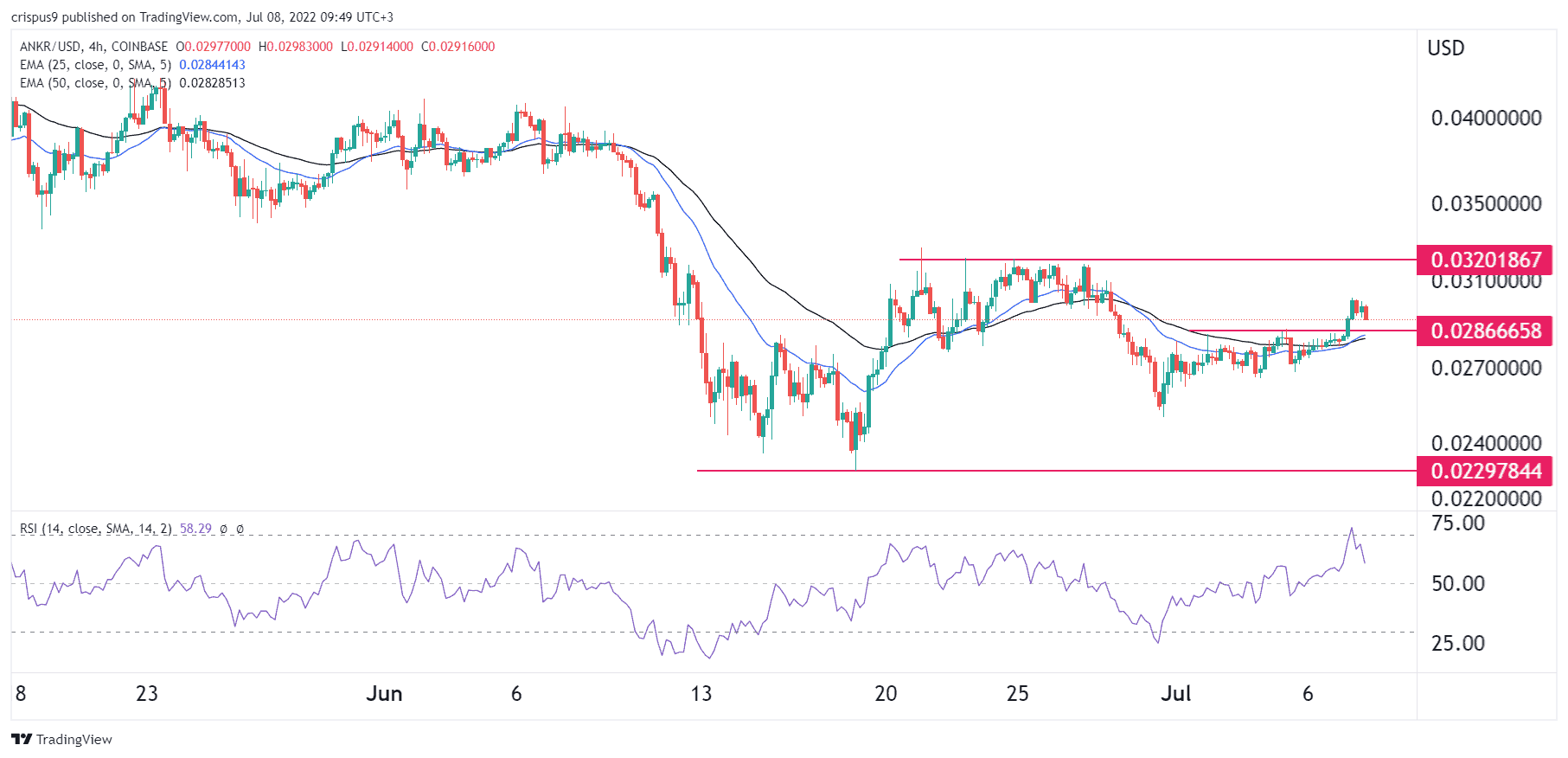This screenshot has width=1568, height=758.
Task: Select the low value L0.02914000
Action: point(377,47)
